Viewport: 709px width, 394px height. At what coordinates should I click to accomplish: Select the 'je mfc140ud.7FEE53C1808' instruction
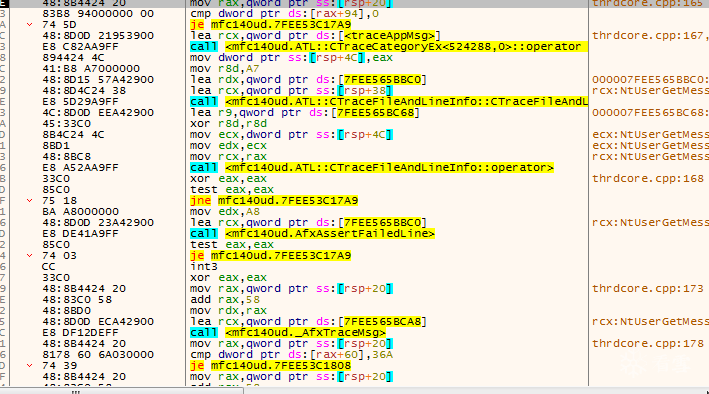point(270,366)
